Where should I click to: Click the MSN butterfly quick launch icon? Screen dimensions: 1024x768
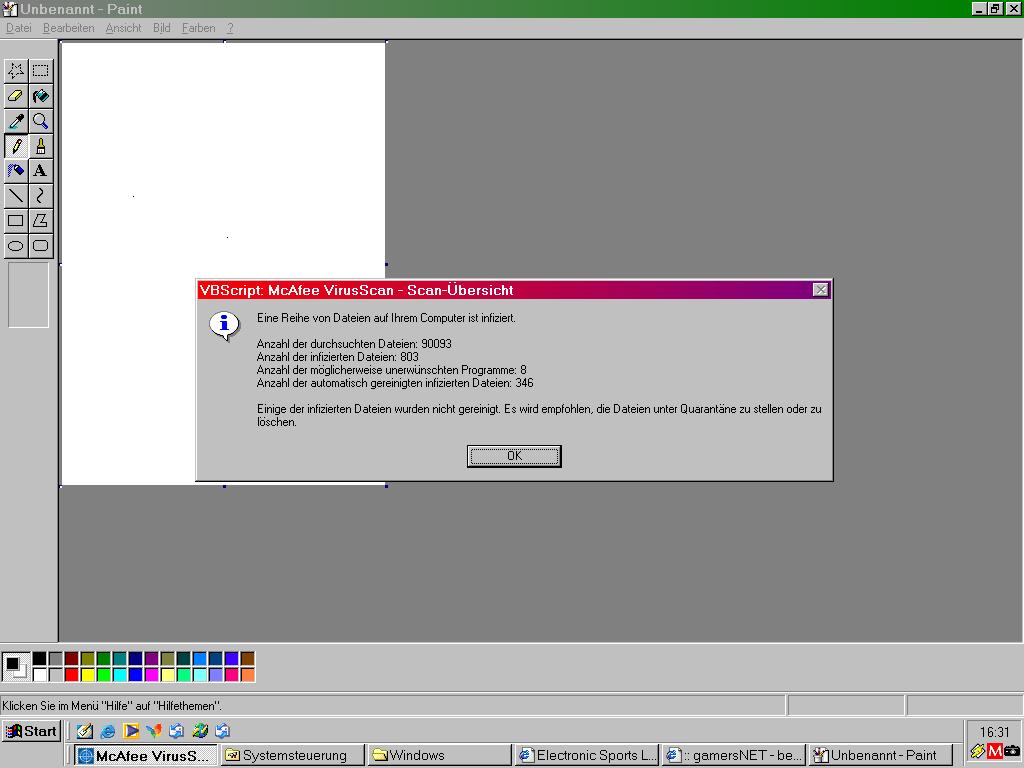pos(154,731)
